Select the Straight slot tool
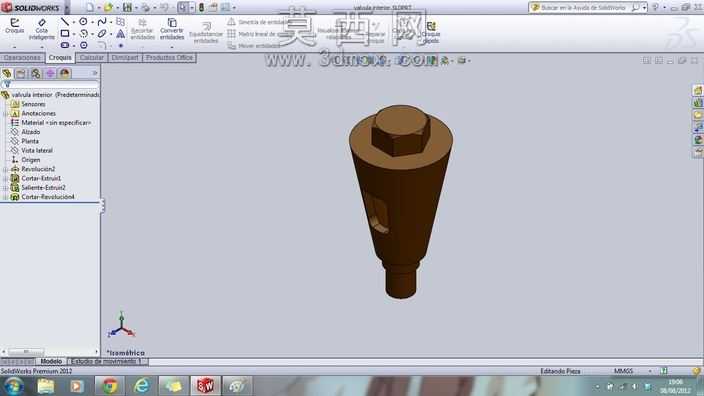This screenshot has width=704, height=396. [x=65, y=45]
